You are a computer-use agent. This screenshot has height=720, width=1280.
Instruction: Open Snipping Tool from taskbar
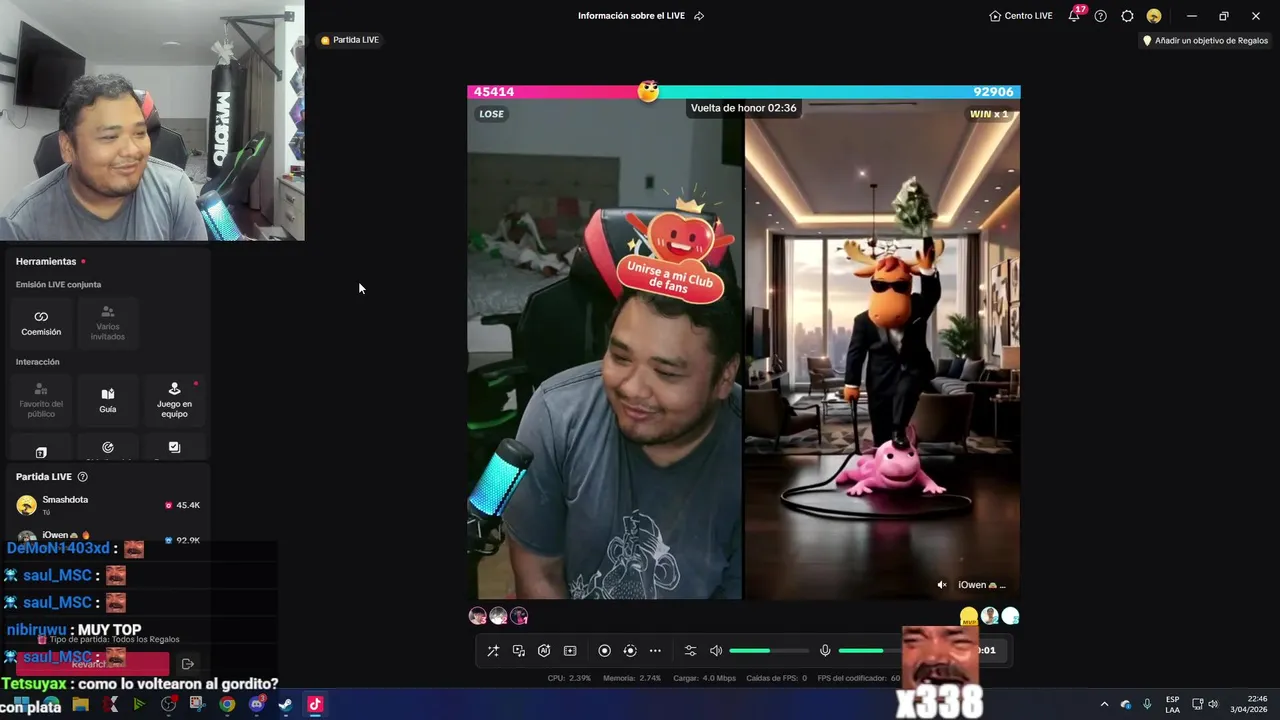click(x=198, y=704)
